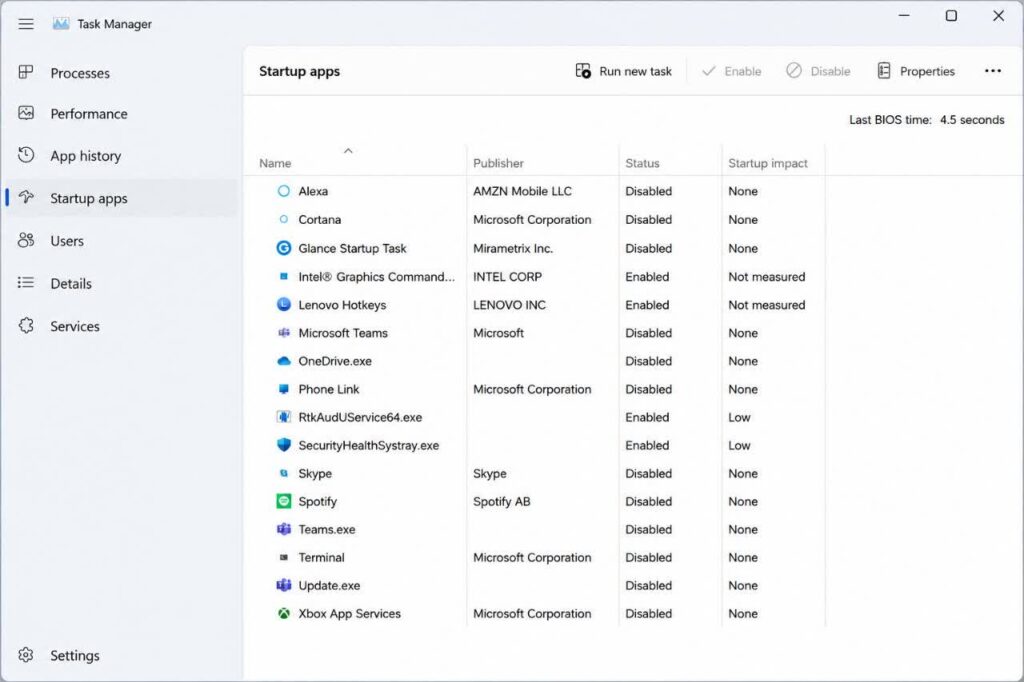Toggle sort arrow above Name column
The image size is (1024, 682).
pyautogui.click(x=348, y=151)
